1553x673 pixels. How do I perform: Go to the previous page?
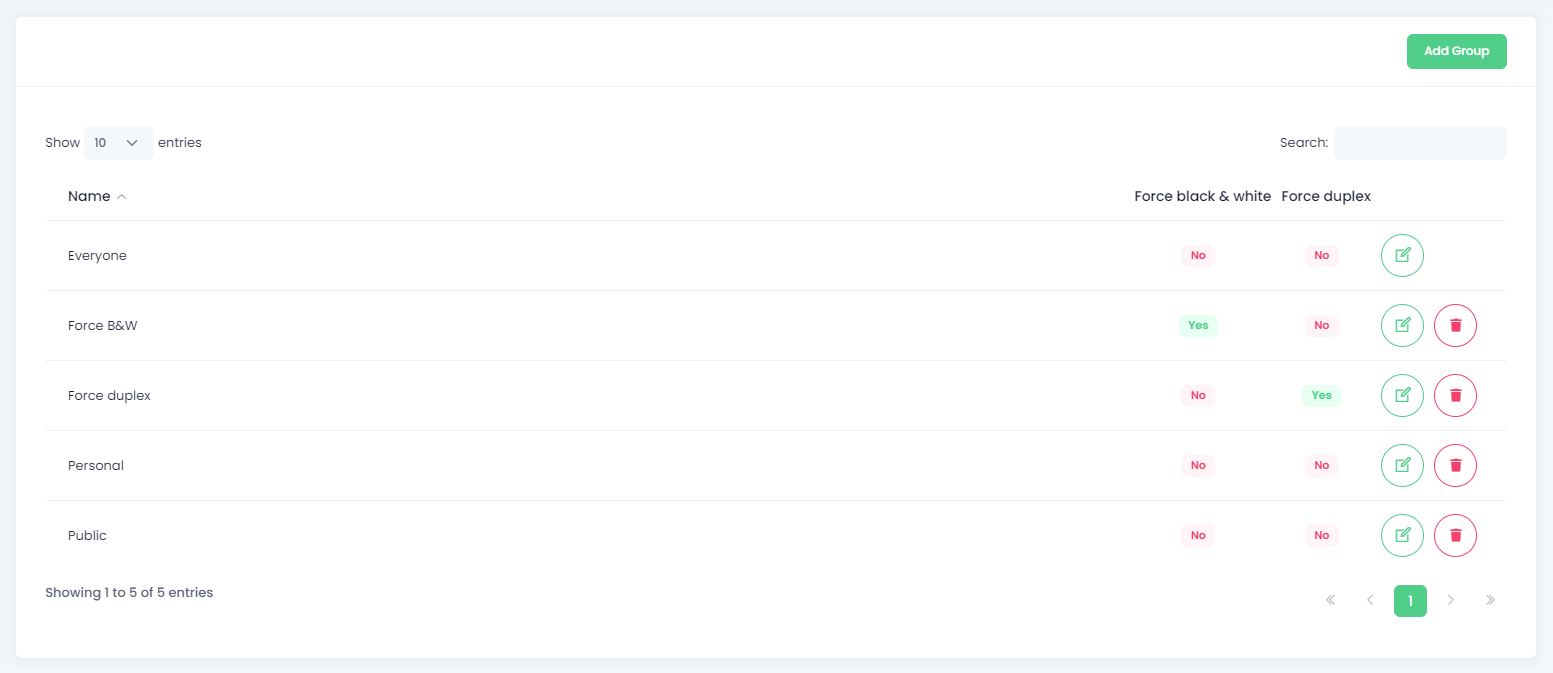[1370, 601]
